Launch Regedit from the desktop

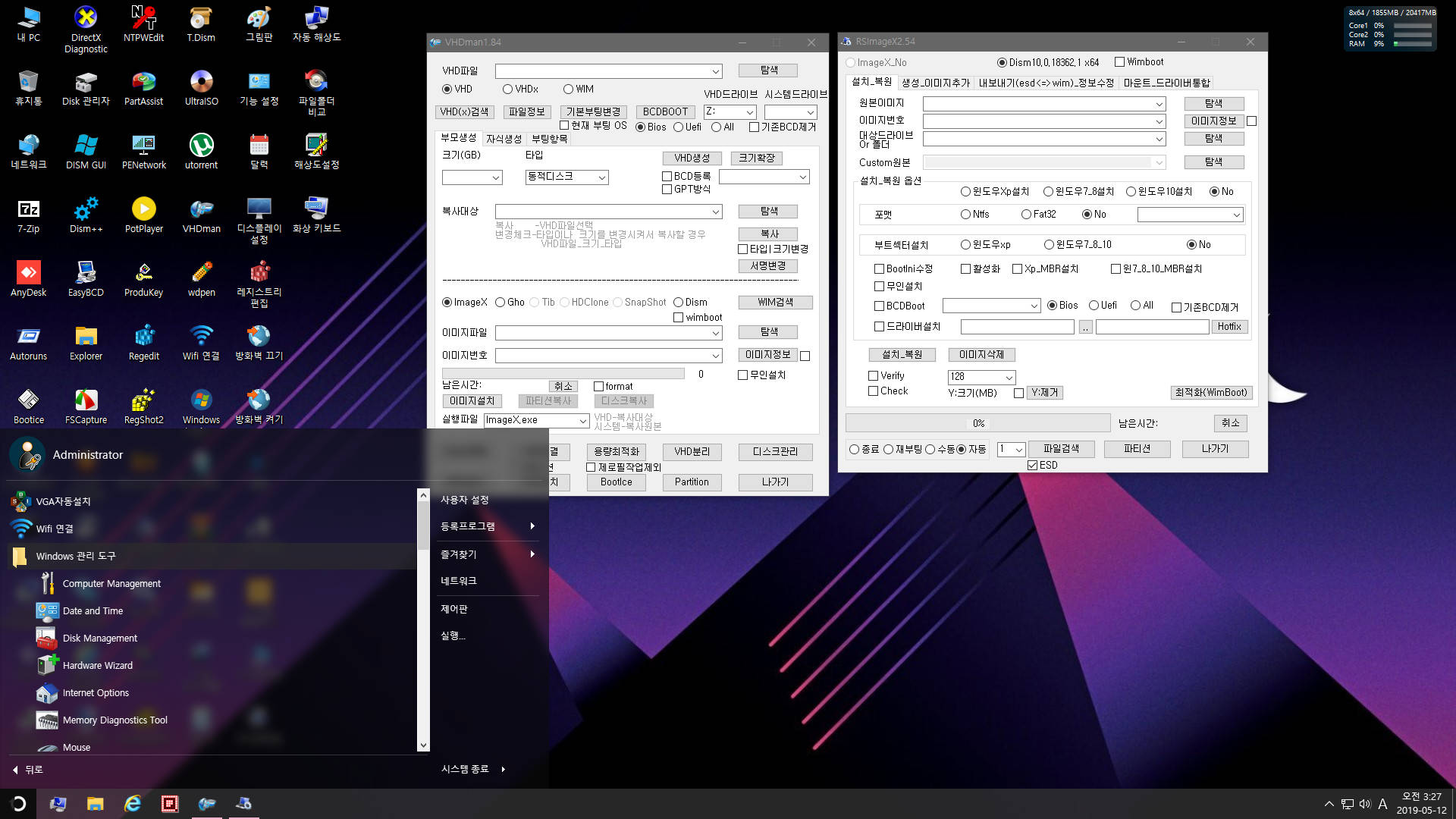(x=143, y=342)
